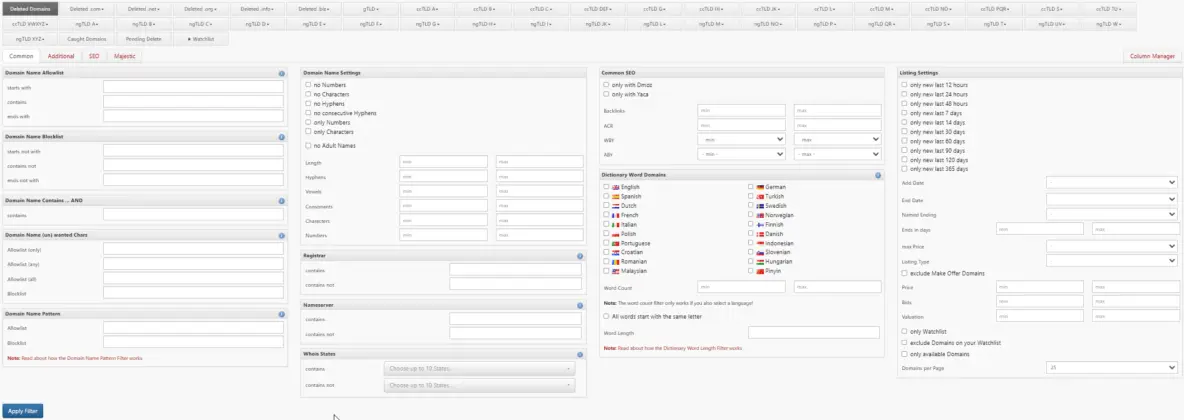Click the German flag icon
1184x420 pixels.
pos(760,187)
